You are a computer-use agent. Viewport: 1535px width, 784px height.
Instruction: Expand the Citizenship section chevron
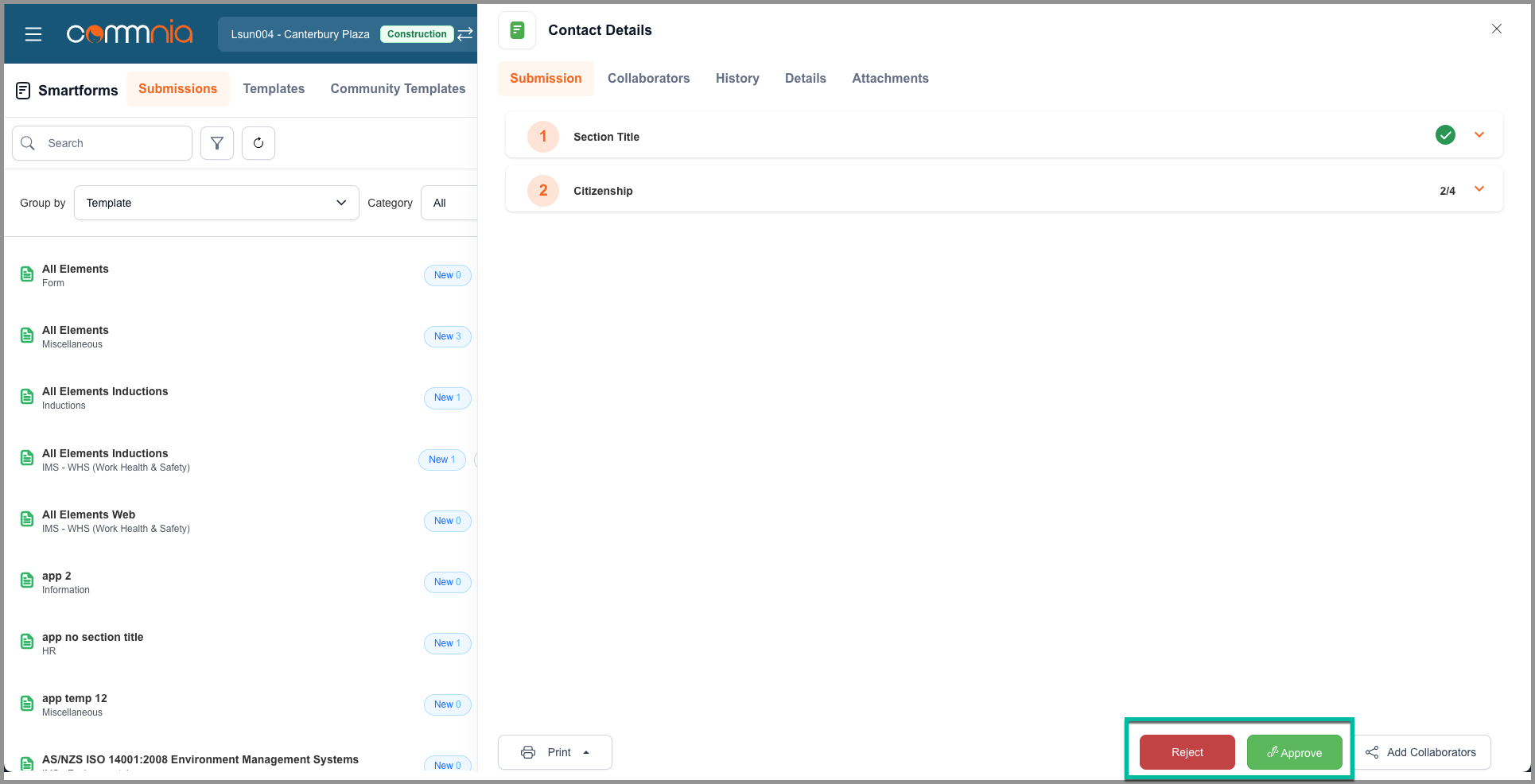tap(1479, 189)
